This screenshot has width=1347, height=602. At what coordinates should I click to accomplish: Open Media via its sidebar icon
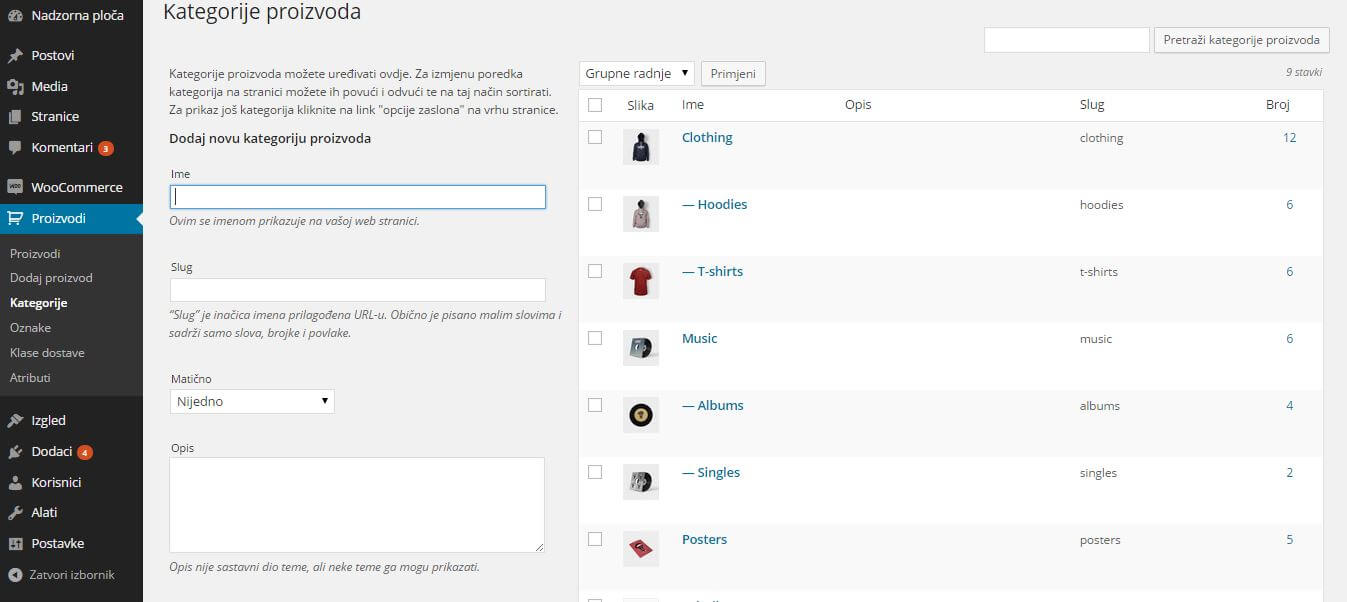15,87
